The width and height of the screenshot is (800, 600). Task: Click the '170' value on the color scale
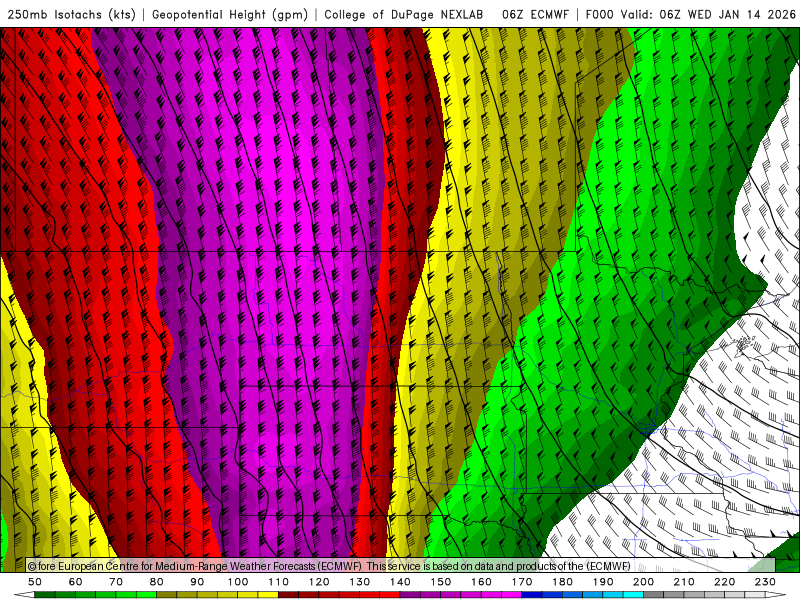[522, 582]
